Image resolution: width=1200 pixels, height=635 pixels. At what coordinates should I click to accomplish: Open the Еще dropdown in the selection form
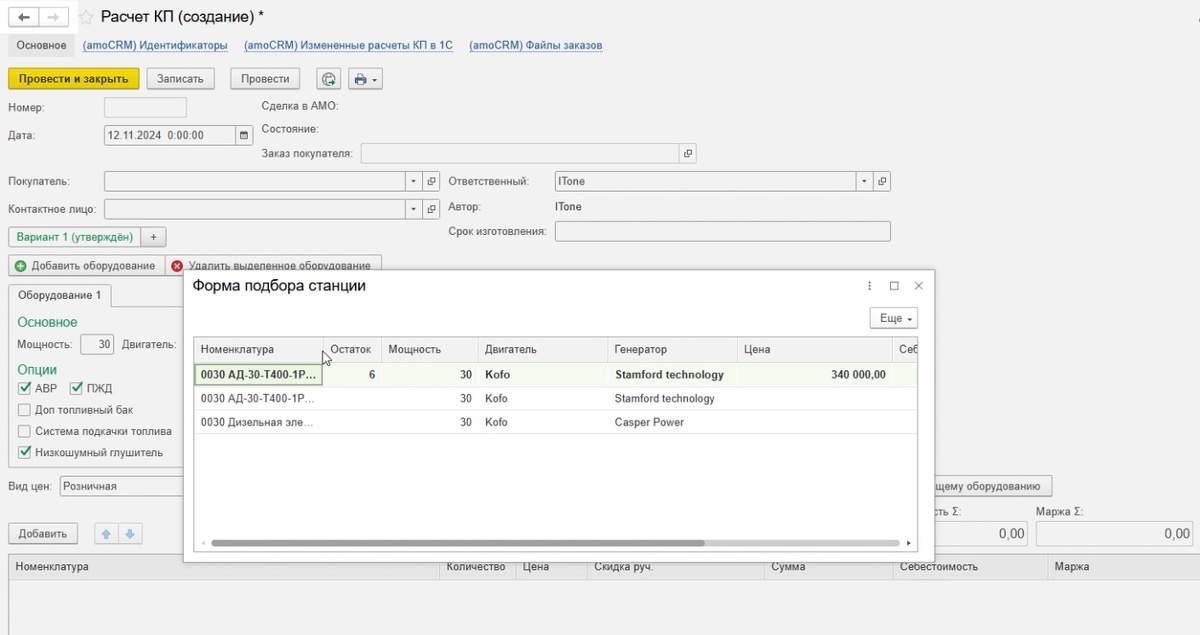click(x=894, y=318)
